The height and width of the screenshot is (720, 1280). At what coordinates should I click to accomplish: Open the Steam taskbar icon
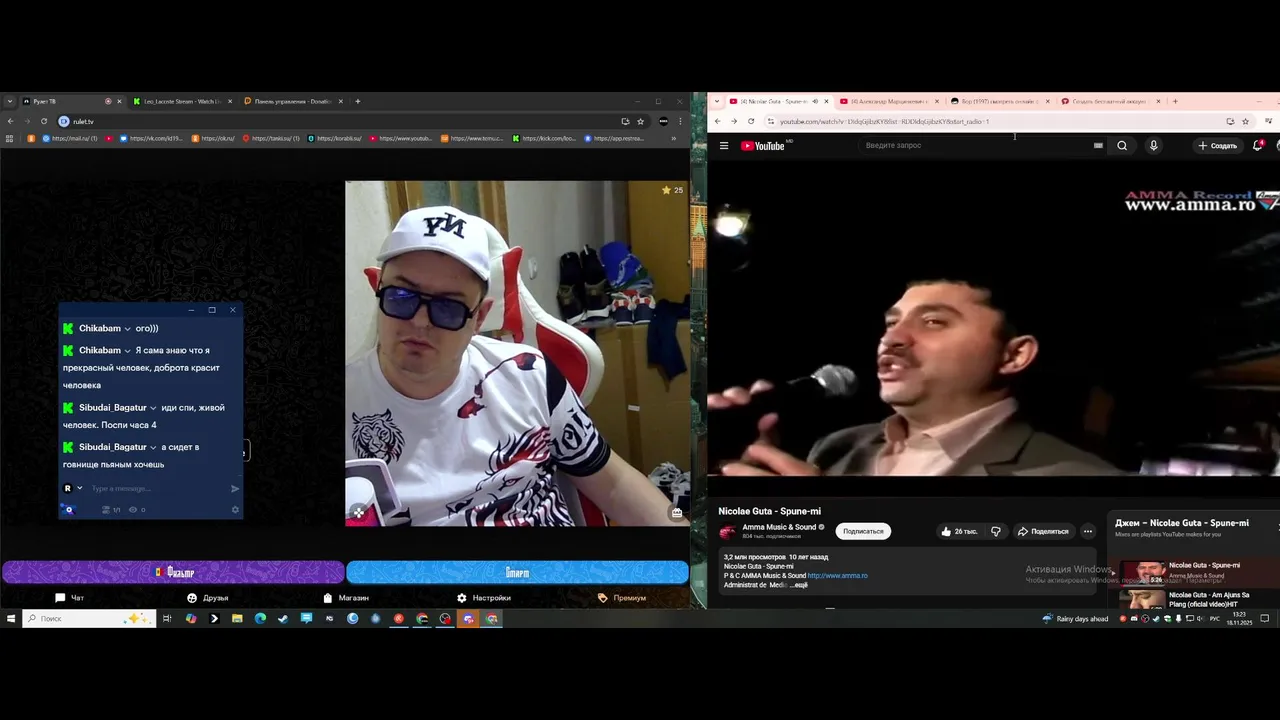pos(283,619)
